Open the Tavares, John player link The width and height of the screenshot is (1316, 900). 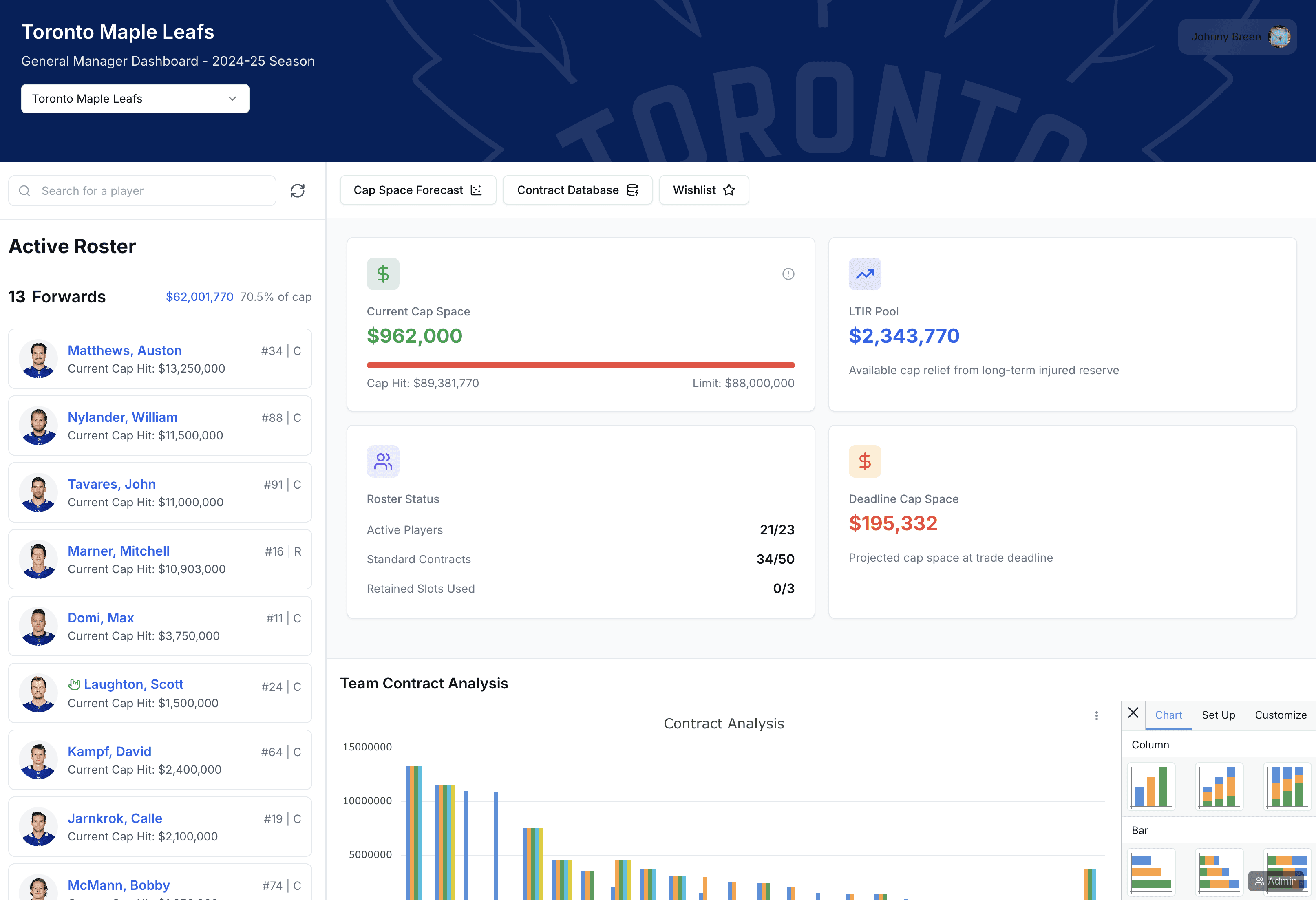(x=112, y=484)
